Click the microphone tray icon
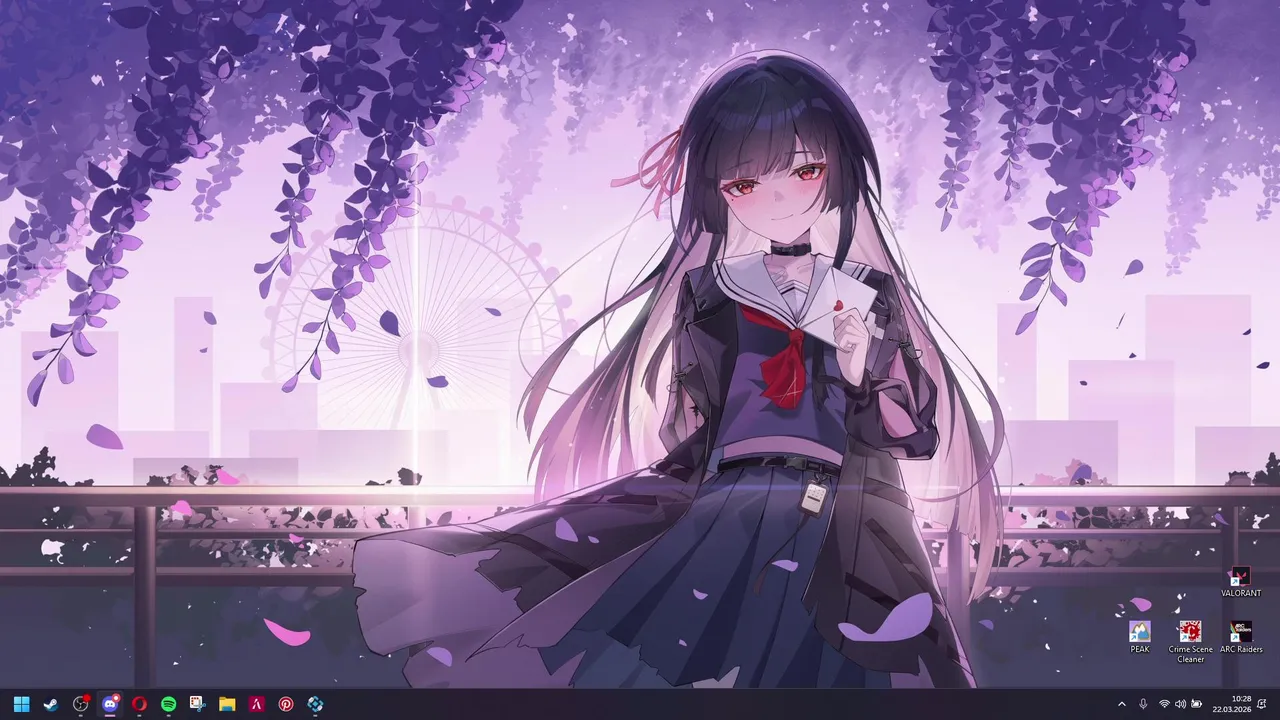This screenshot has width=1280, height=720. [1143, 704]
